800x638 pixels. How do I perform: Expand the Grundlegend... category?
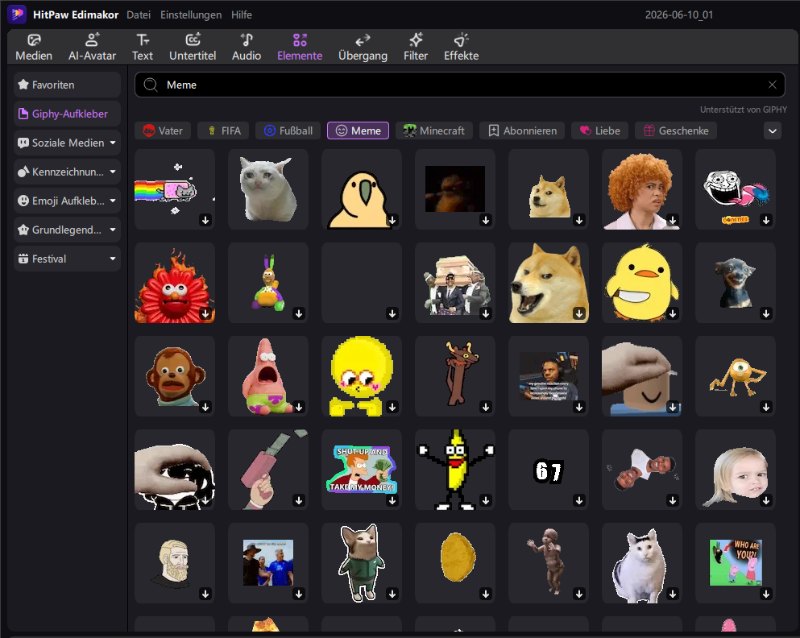[67, 230]
